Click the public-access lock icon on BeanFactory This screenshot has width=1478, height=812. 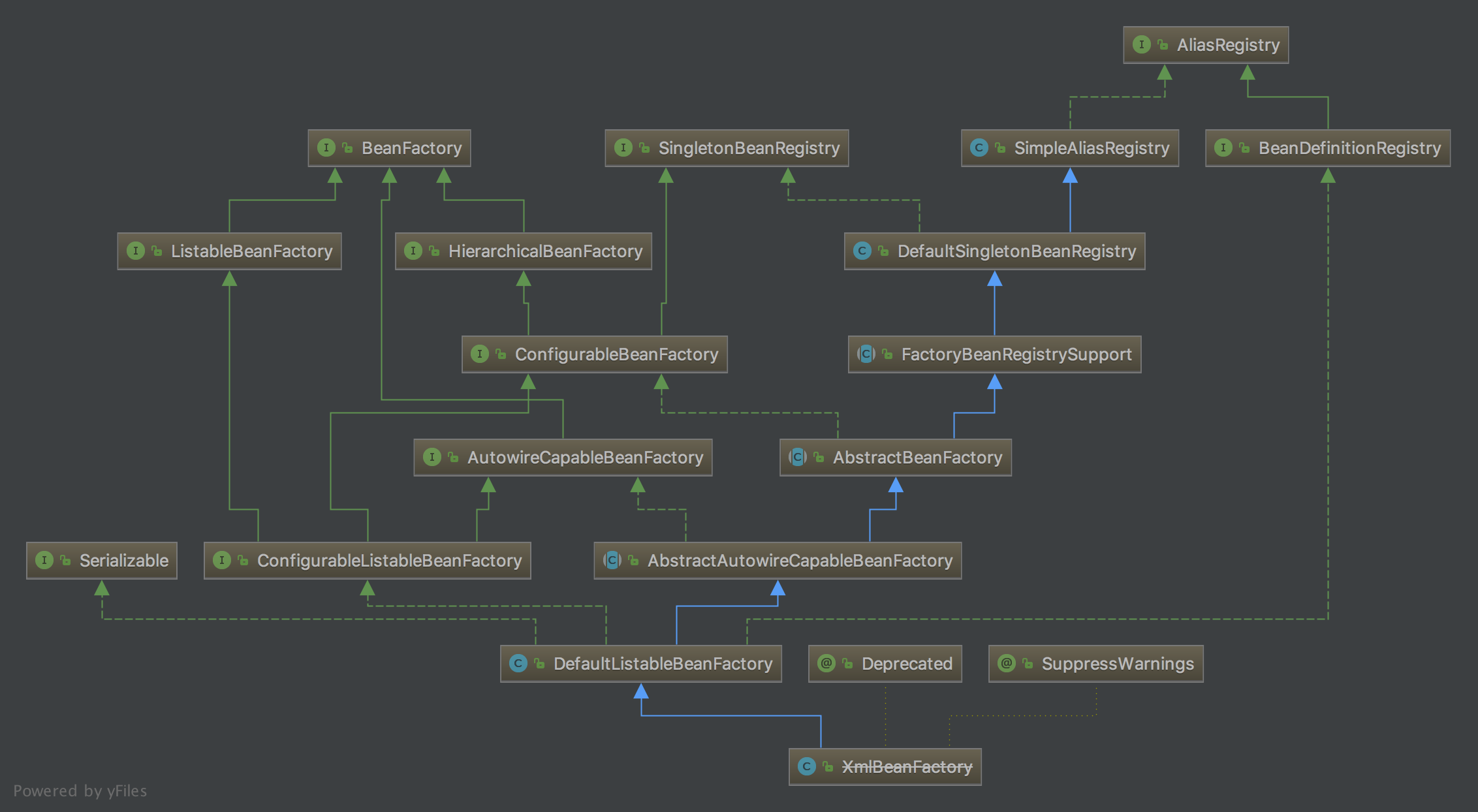[x=347, y=148]
